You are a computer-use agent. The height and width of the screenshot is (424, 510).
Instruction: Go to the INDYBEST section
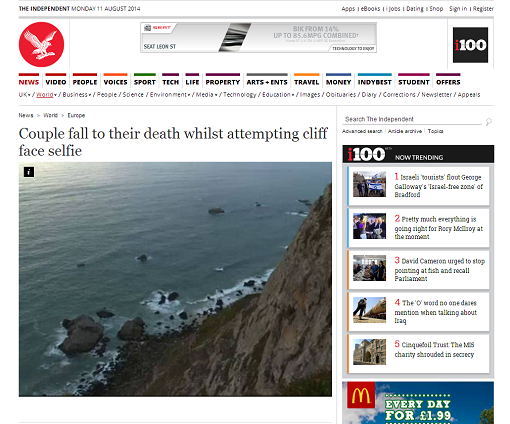click(x=375, y=80)
